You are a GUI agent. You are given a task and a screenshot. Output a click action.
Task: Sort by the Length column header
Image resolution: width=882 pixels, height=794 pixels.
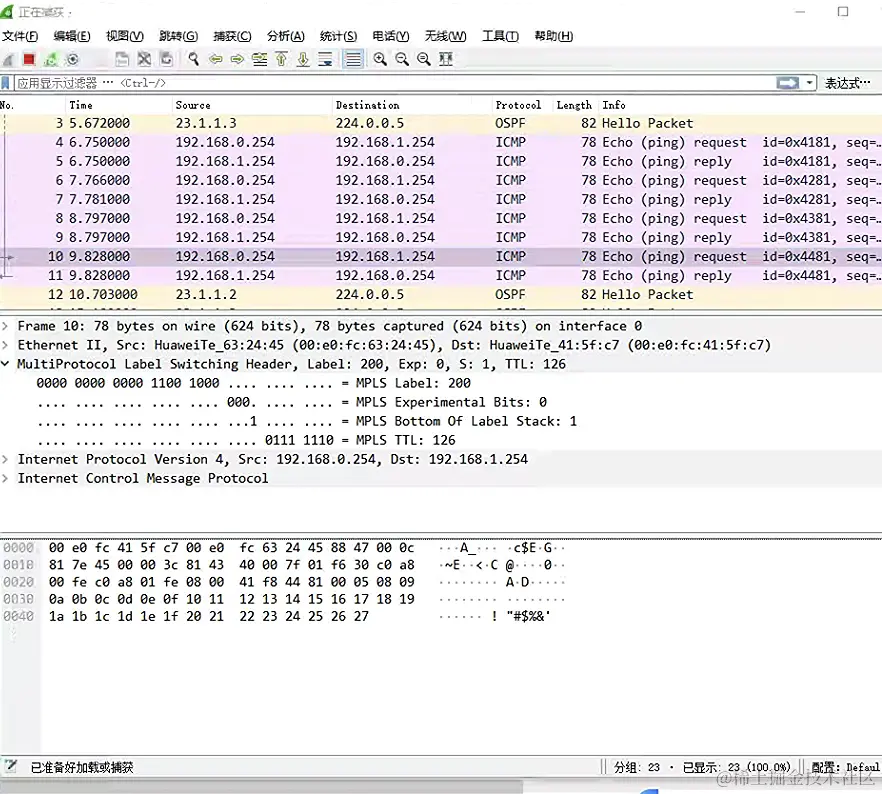coord(574,105)
